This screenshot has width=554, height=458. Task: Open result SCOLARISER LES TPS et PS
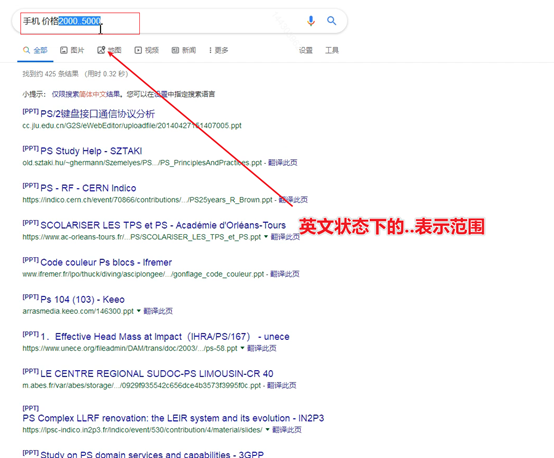coord(163,225)
